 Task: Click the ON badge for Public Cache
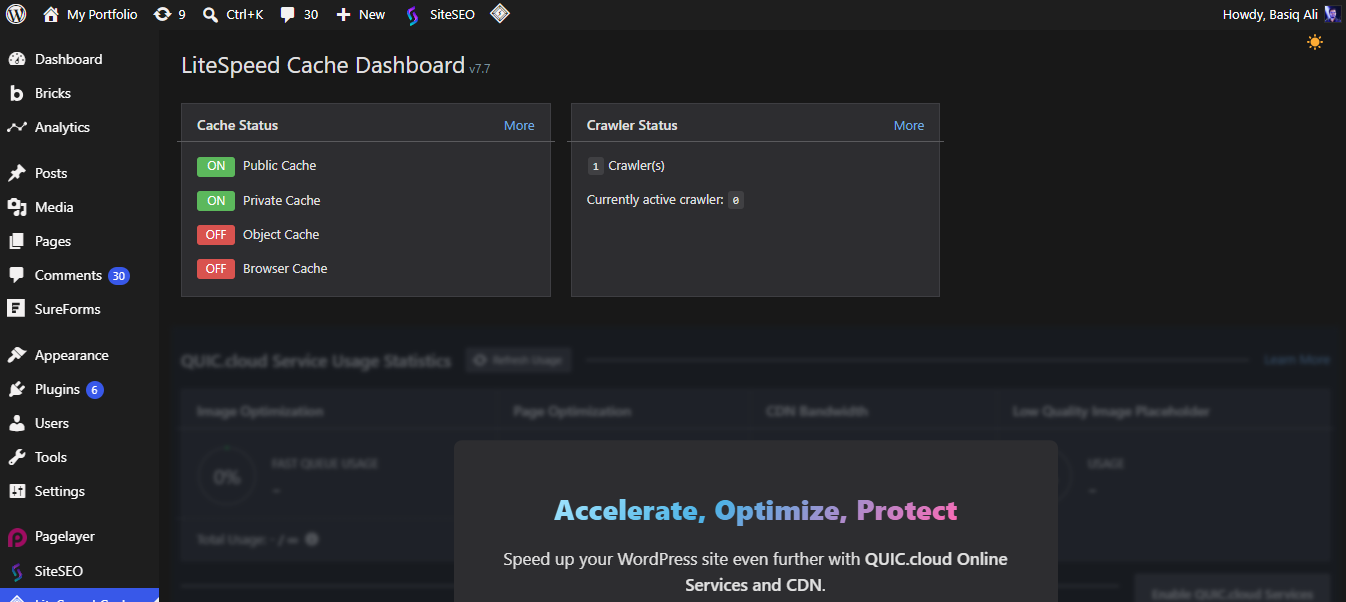[216, 166]
